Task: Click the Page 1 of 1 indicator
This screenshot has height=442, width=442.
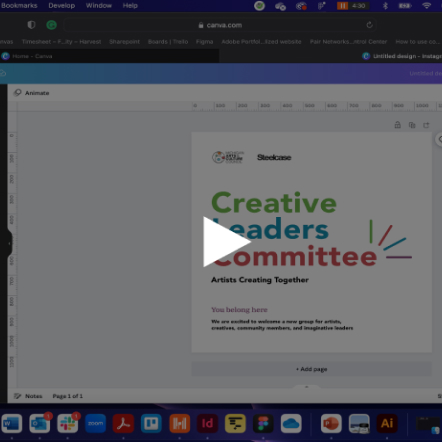Action: (x=67, y=396)
